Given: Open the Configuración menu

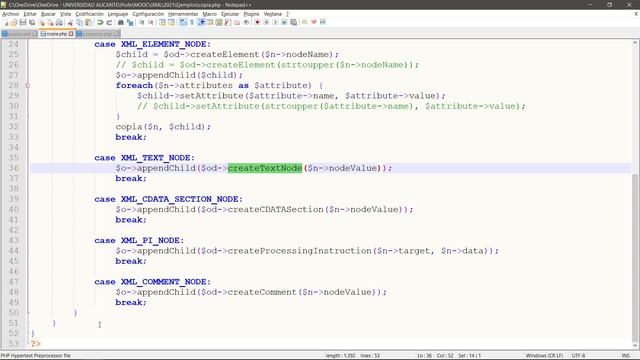Looking at the screenshot, I should click(148, 14).
